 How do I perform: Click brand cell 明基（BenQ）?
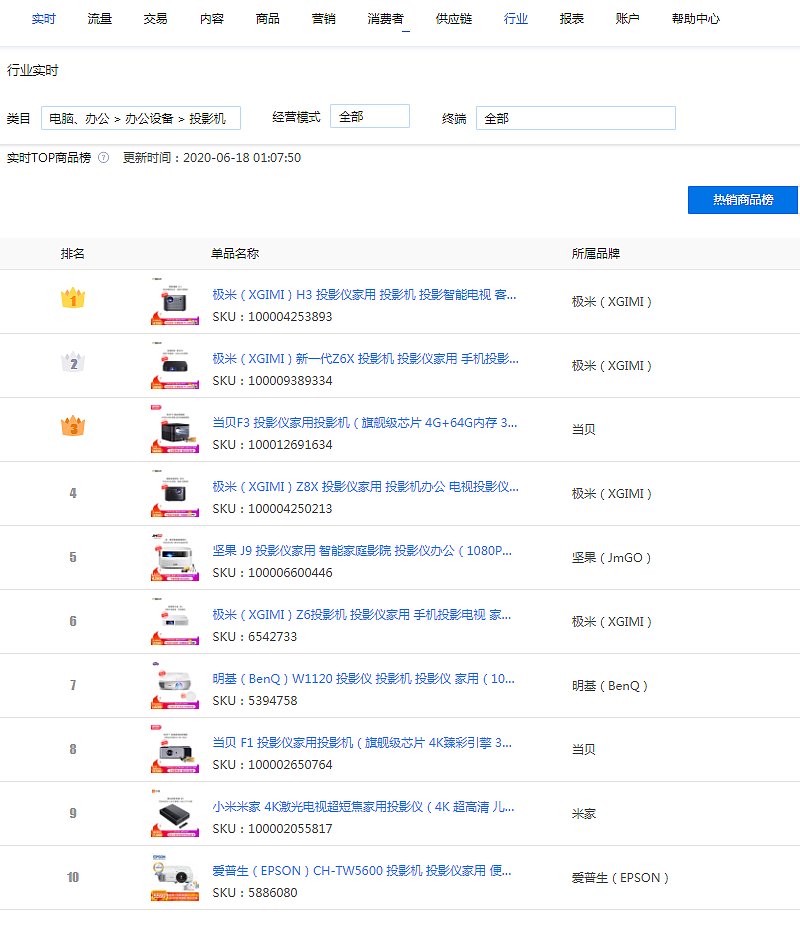(x=610, y=685)
